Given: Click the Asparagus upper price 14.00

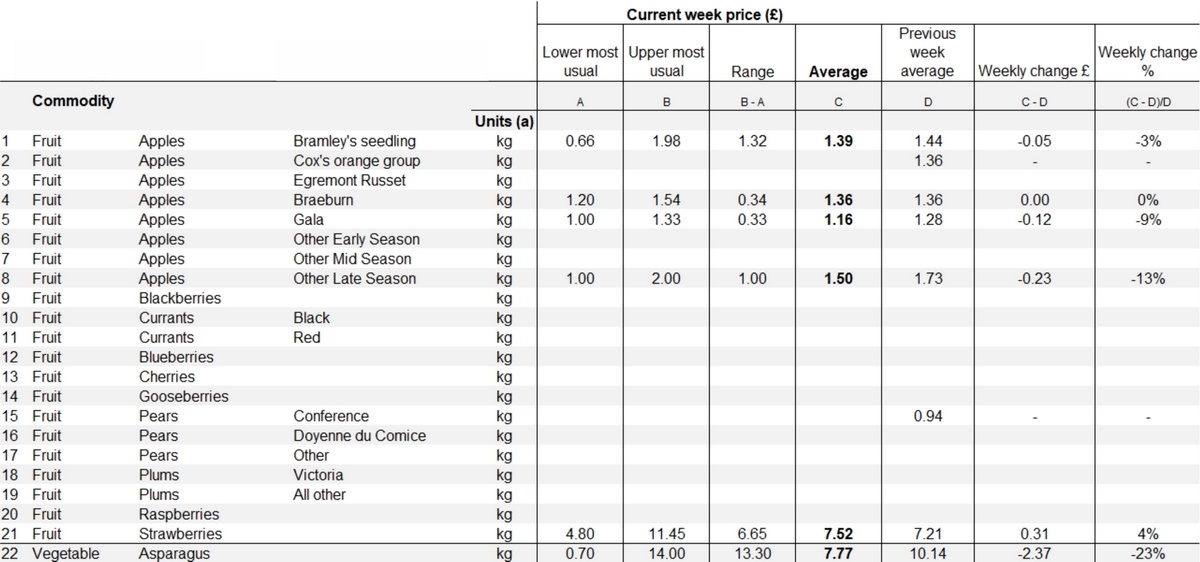Looking at the screenshot, I should point(666,553).
